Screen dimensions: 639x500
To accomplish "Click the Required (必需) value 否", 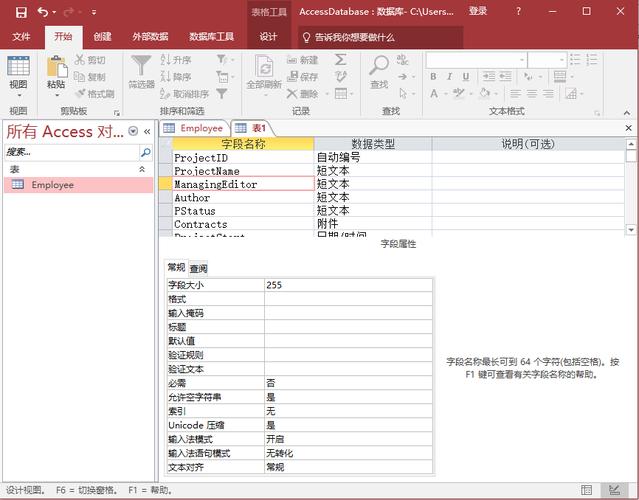I will pyautogui.click(x=348, y=383).
